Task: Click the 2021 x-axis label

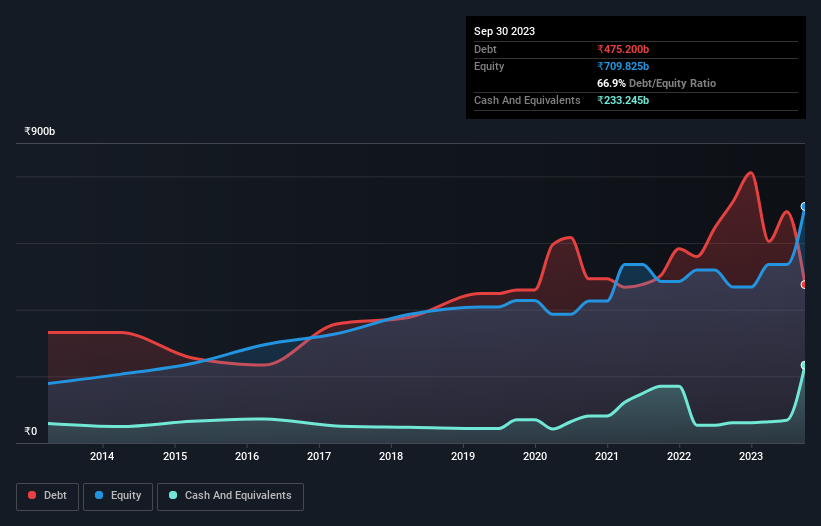Action: point(607,456)
